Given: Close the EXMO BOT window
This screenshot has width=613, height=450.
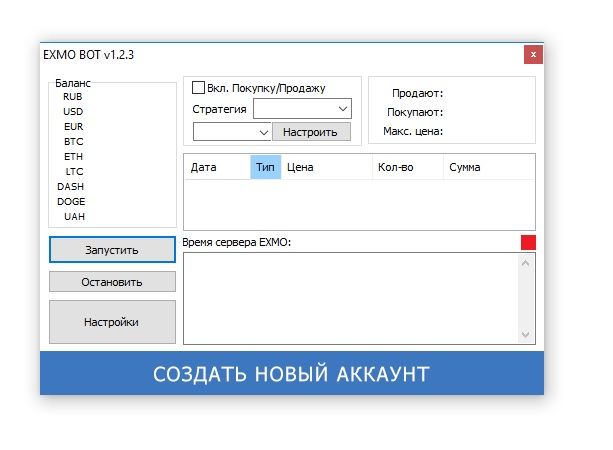Looking at the screenshot, I should (533, 55).
